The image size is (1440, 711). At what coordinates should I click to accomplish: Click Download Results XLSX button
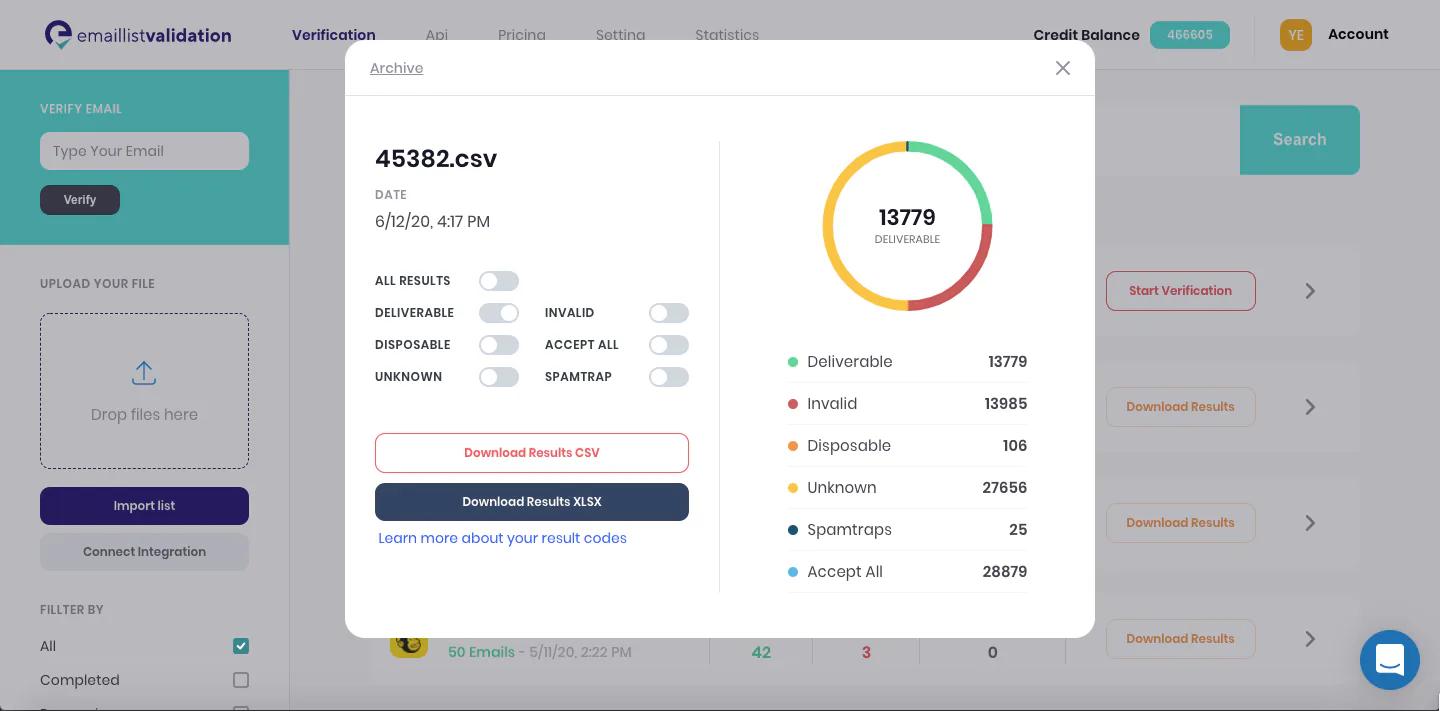pyautogui.click(x=532, y=502)
